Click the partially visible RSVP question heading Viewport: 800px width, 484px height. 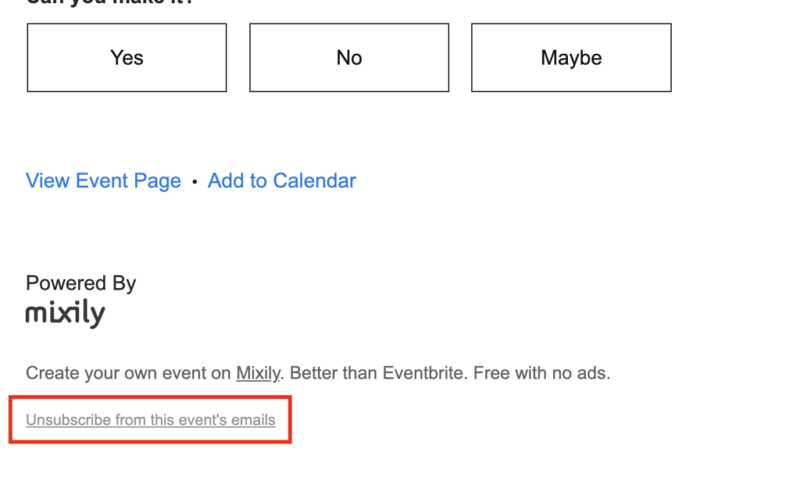tap(110, 3)
